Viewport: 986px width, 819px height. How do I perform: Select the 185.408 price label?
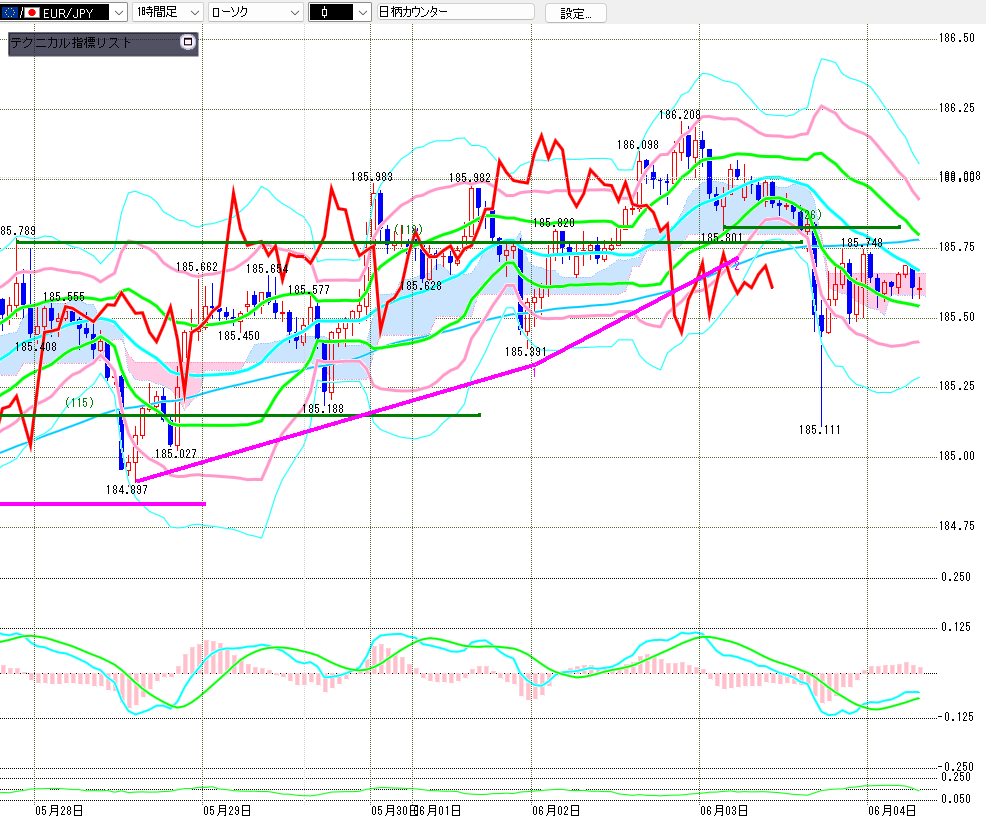point(35,347)
